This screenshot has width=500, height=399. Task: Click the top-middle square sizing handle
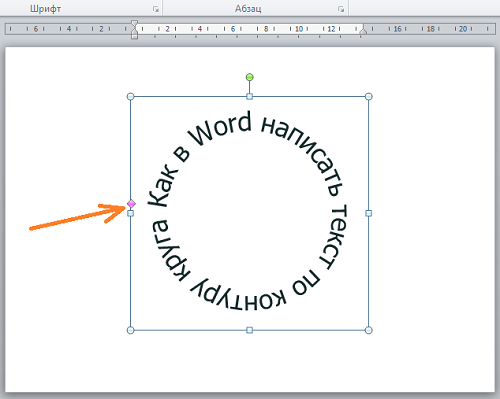pyautogui.click(x=249, y=97)
